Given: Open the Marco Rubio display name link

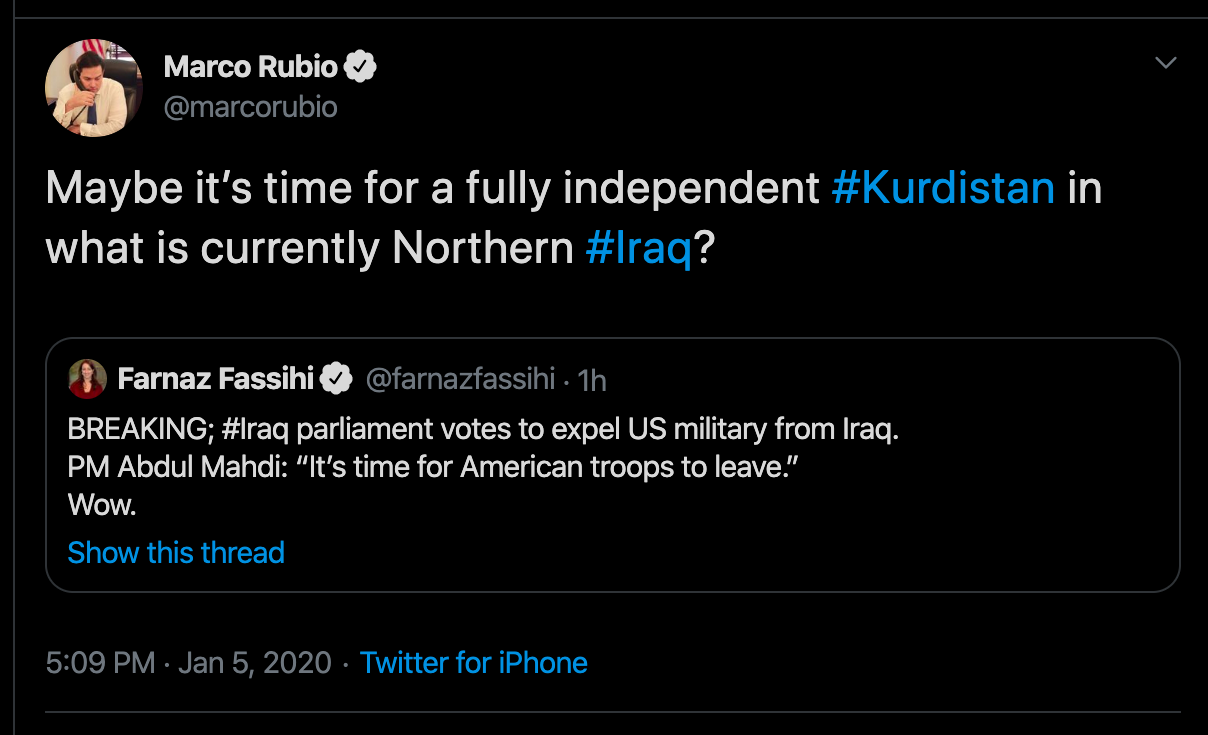Looking at the screenshot, I should (251, 67).
